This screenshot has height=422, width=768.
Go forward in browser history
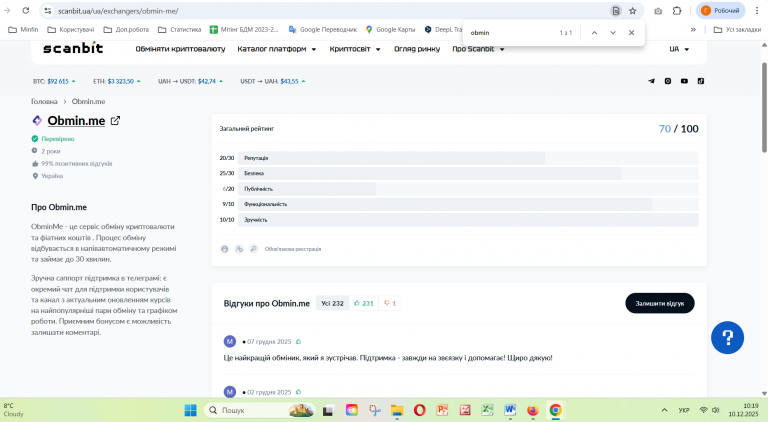tap(7, 11)
